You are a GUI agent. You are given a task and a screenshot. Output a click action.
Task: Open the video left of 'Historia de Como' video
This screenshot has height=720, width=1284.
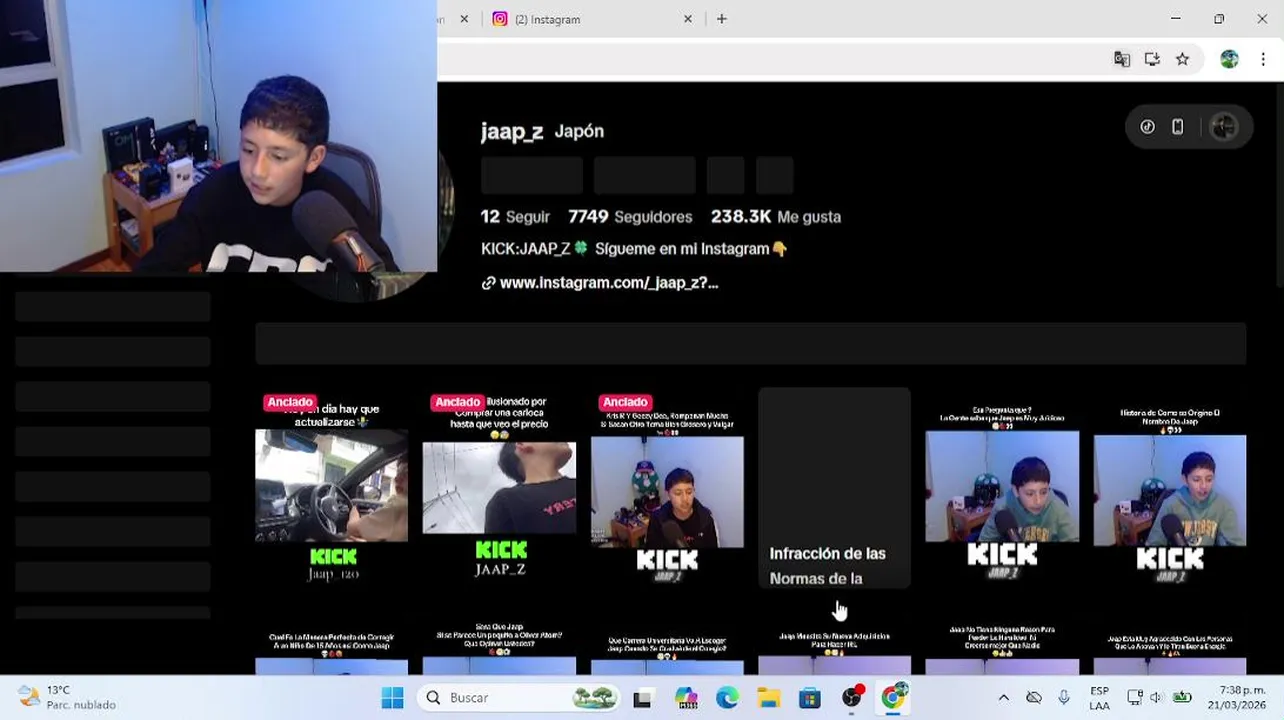[x=1002, y=487]
